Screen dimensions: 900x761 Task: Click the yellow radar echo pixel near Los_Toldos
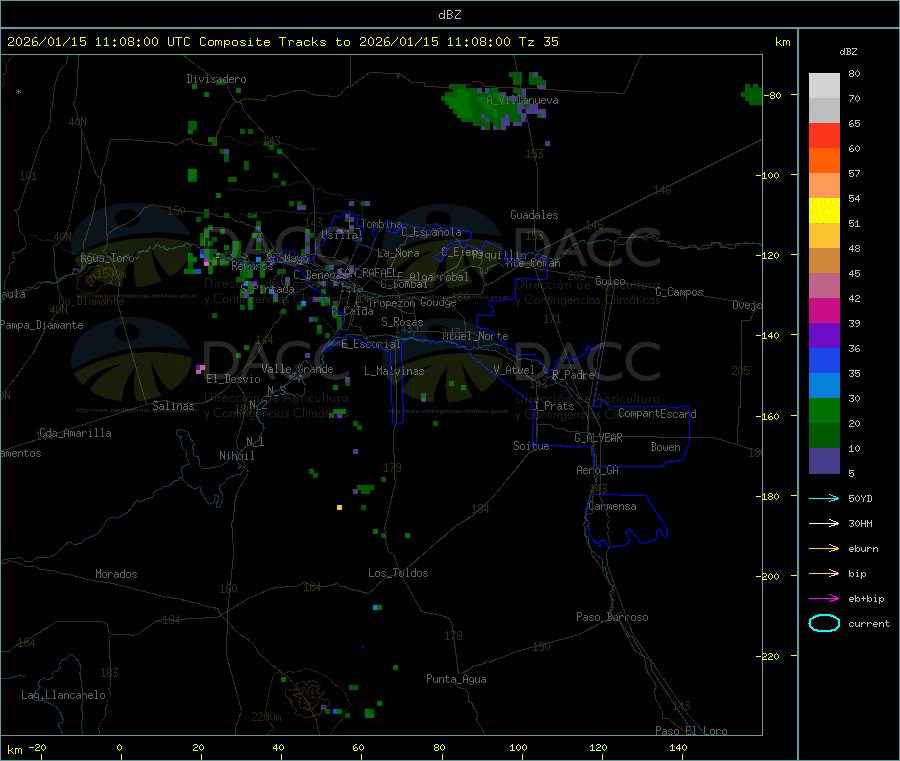[339, 507]
